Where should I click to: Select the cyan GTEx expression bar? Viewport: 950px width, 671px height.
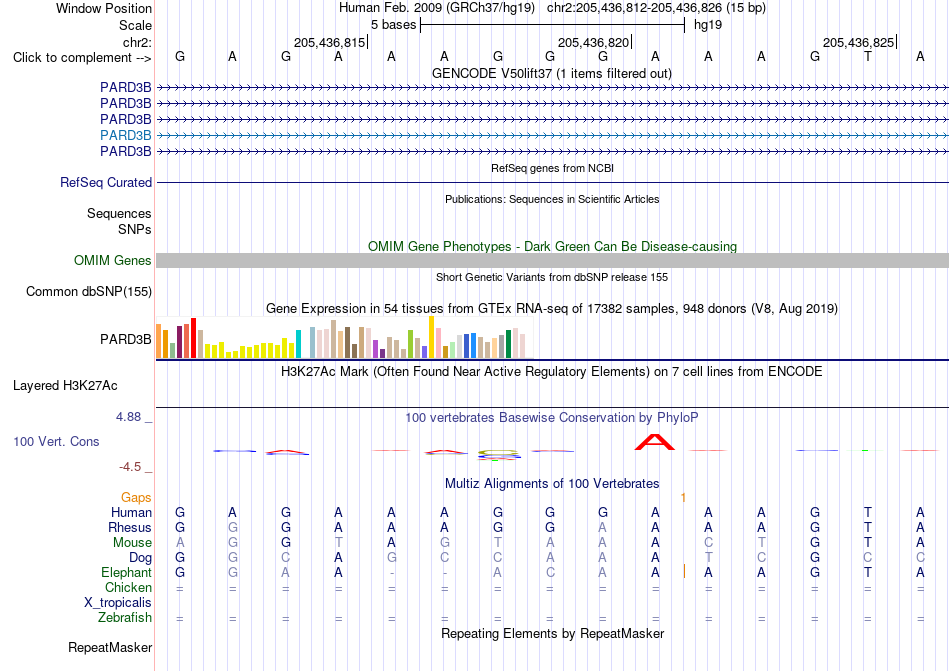point(298,344)
